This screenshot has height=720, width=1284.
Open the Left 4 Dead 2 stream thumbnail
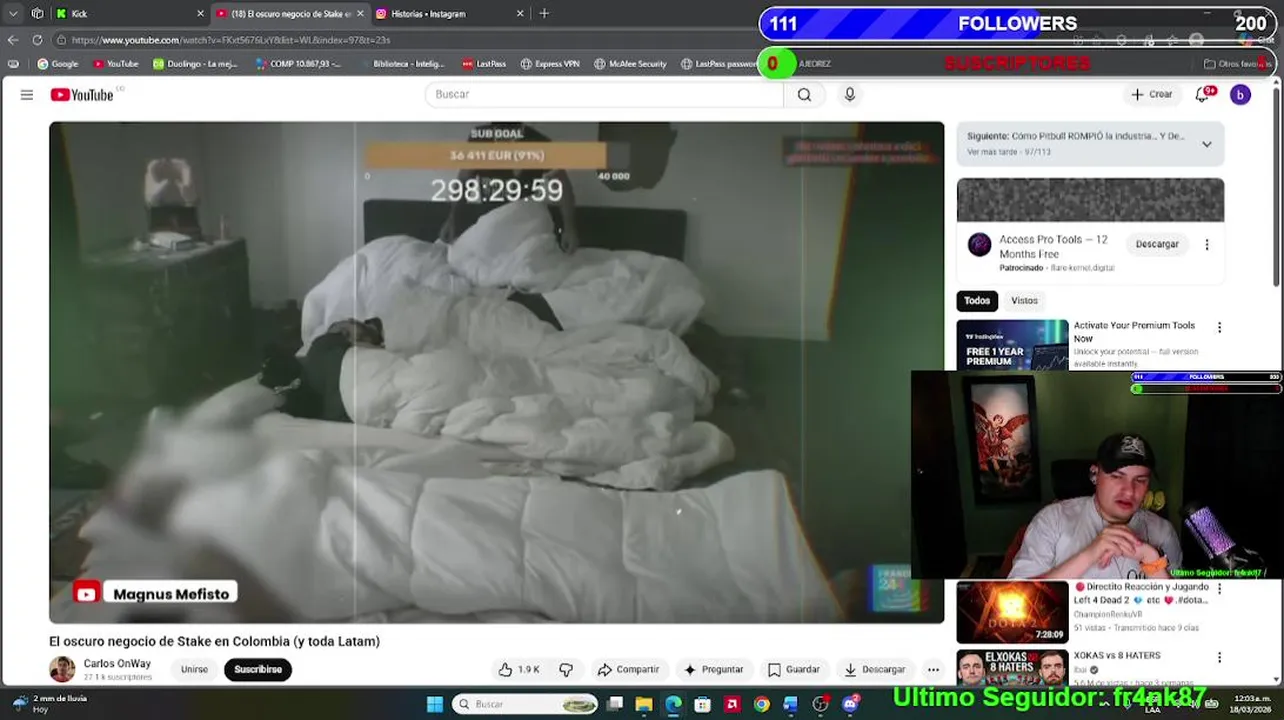pyautogui.click(x=1012, y=612)
